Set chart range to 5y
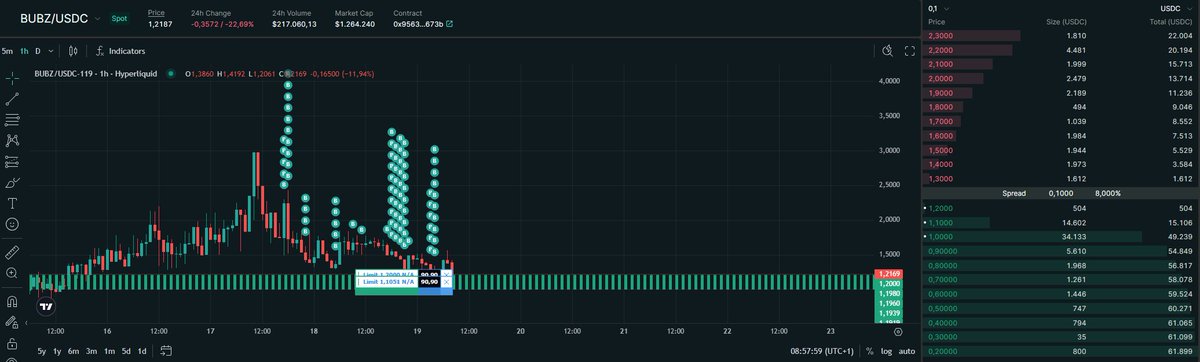Image resolution: width=1200 pixels, height=362 pixels. (42, 351)
